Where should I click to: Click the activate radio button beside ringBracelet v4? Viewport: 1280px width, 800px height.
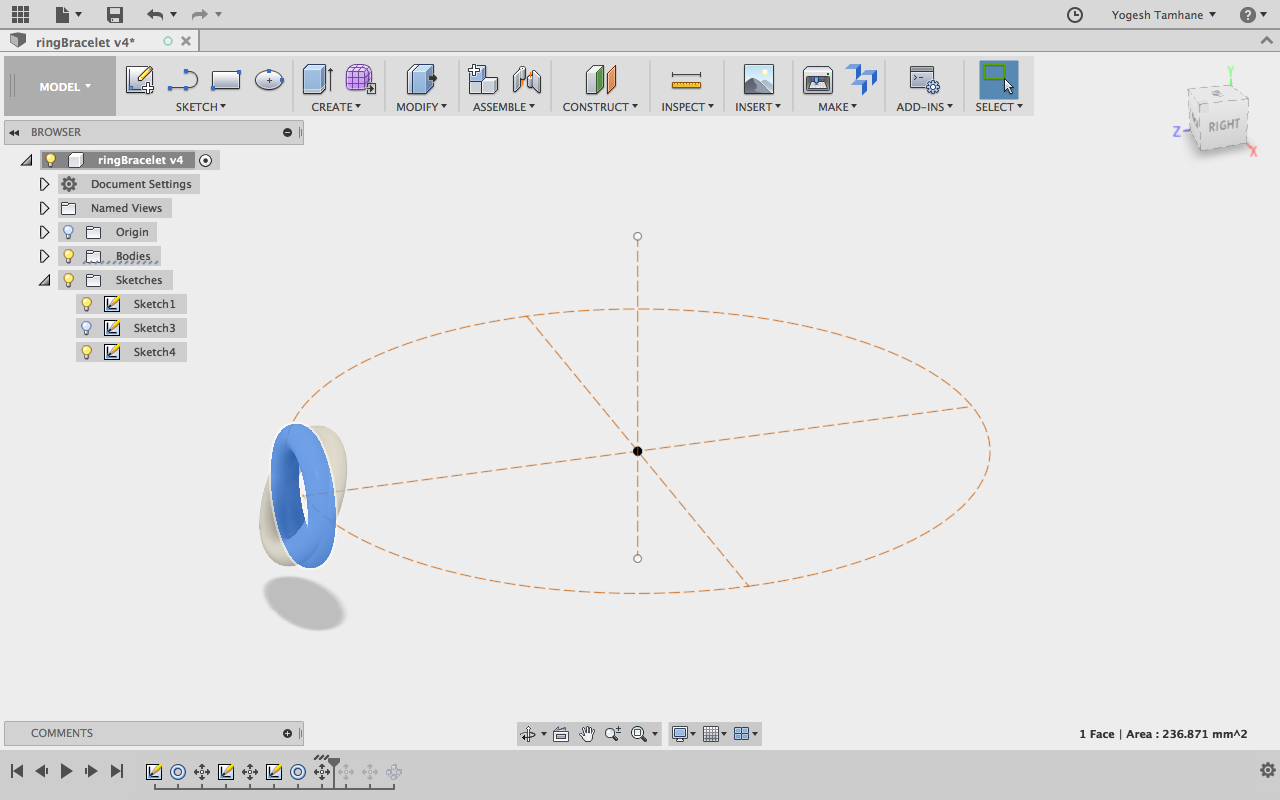(206, 160)
